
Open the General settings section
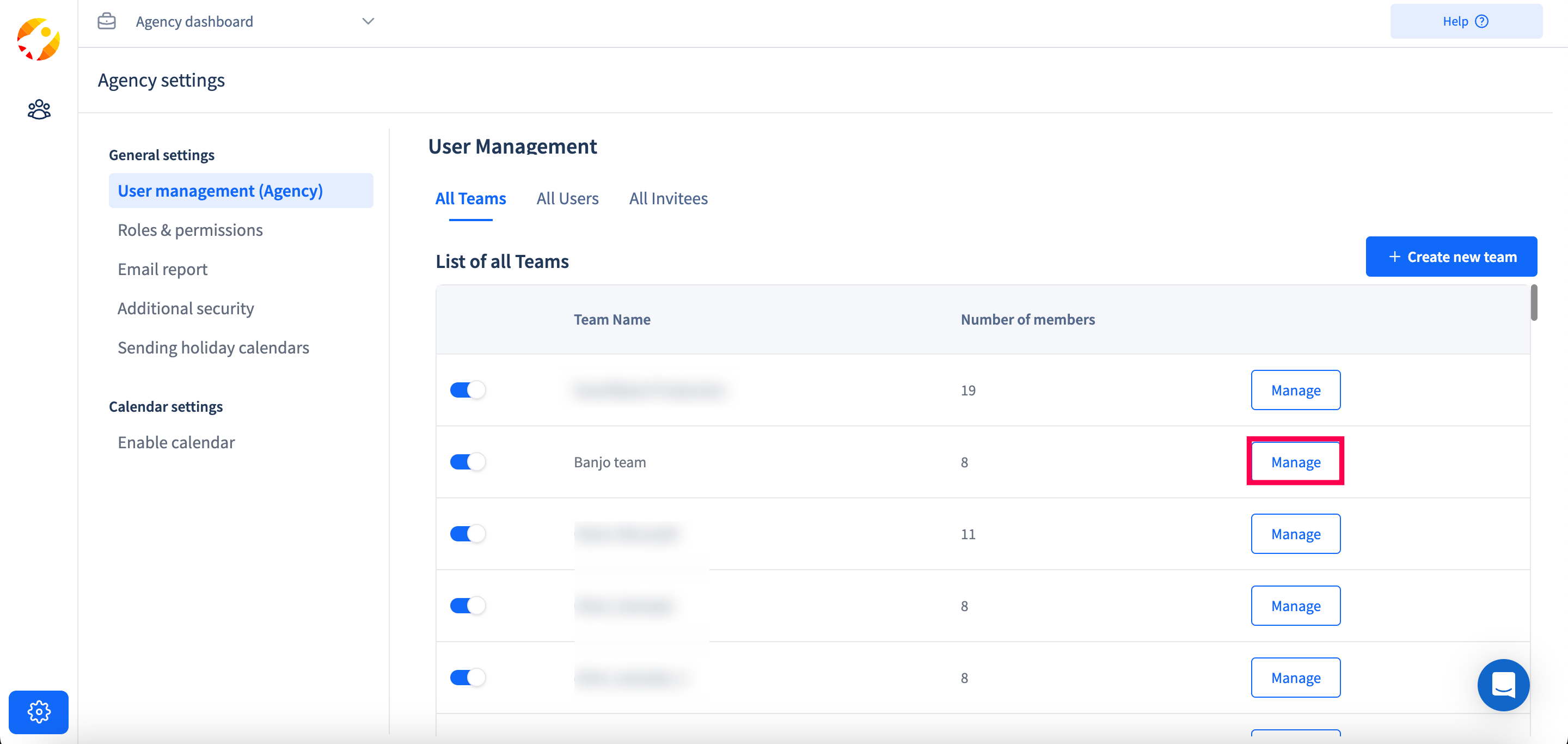click(x=163, y=154)
